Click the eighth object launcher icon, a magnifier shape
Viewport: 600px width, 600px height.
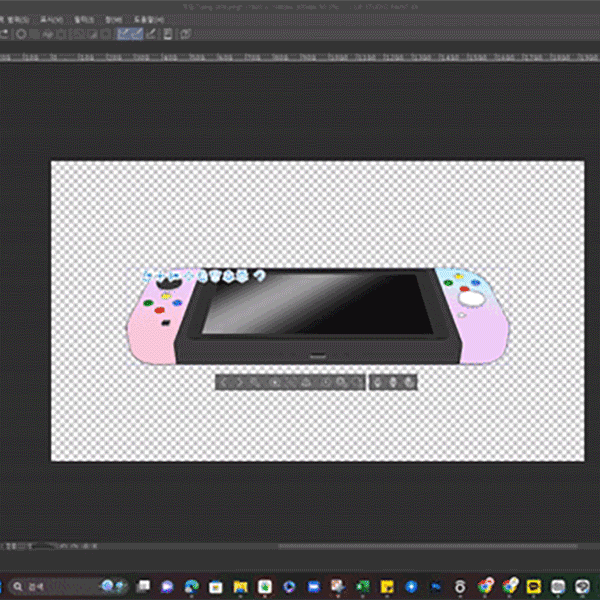[x=341, y=382]
